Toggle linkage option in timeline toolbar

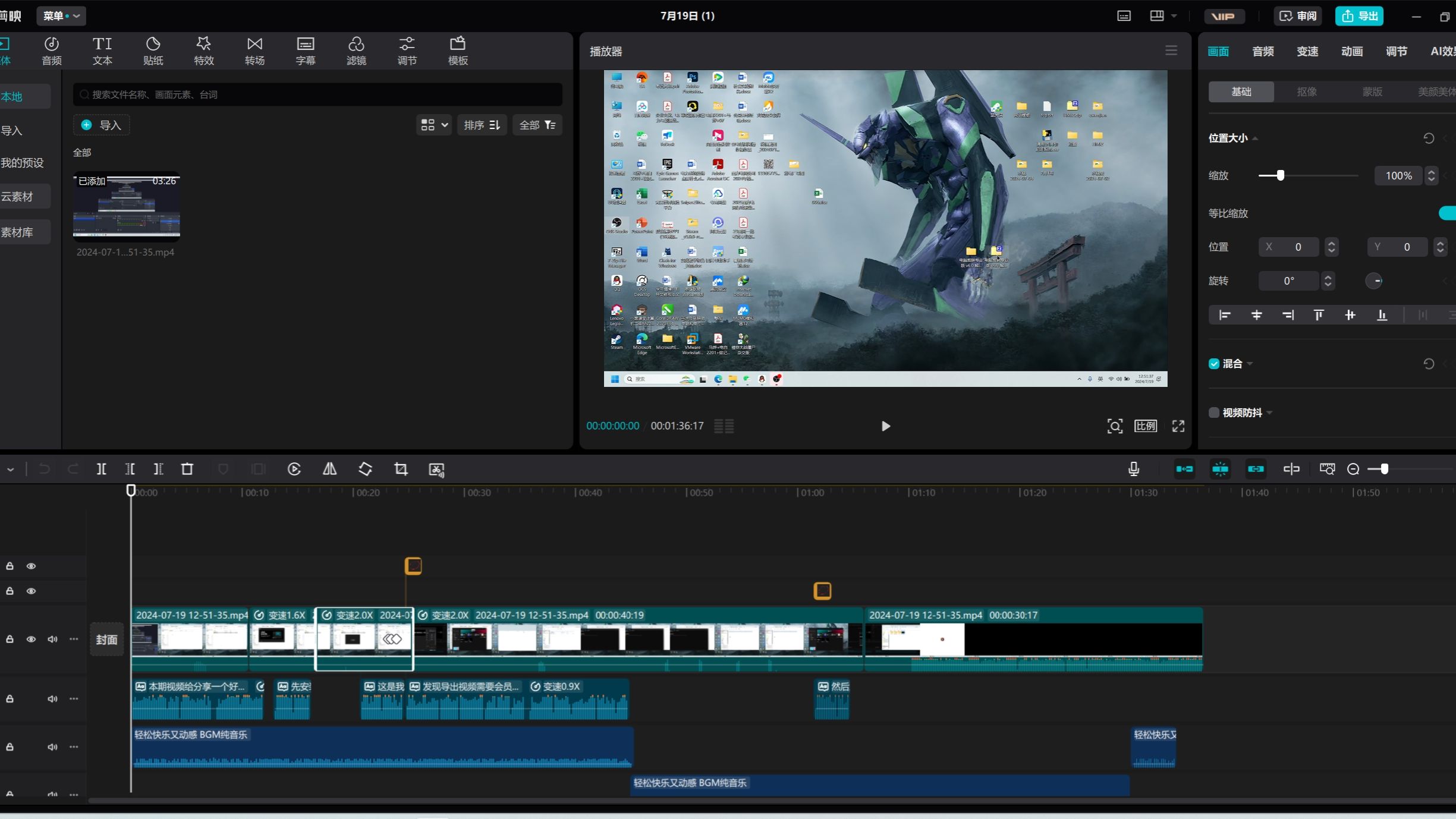1256,469
